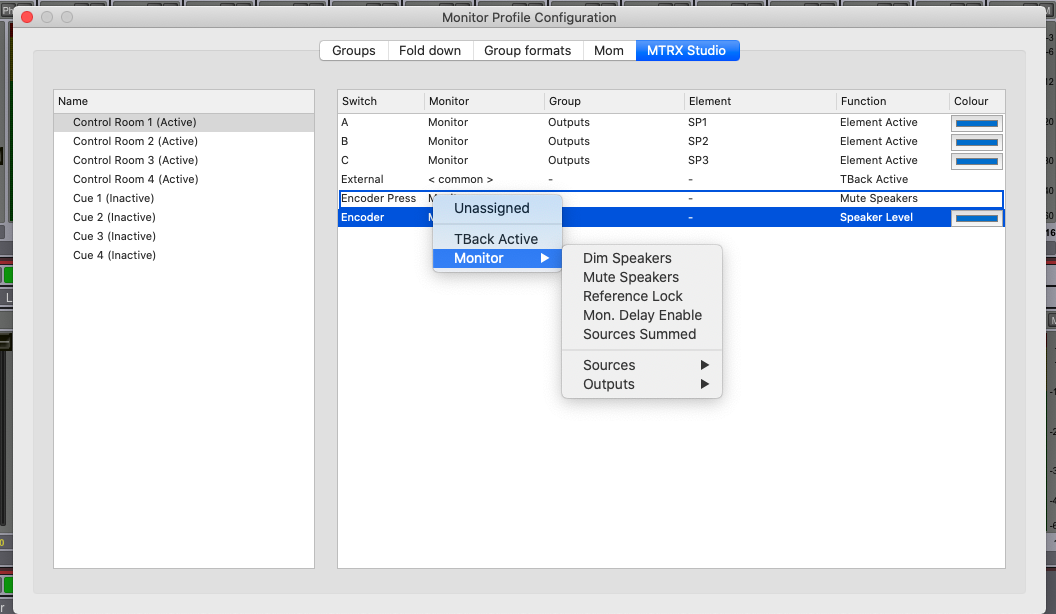Choose Unassigned in the context menu

coord(497,208)
